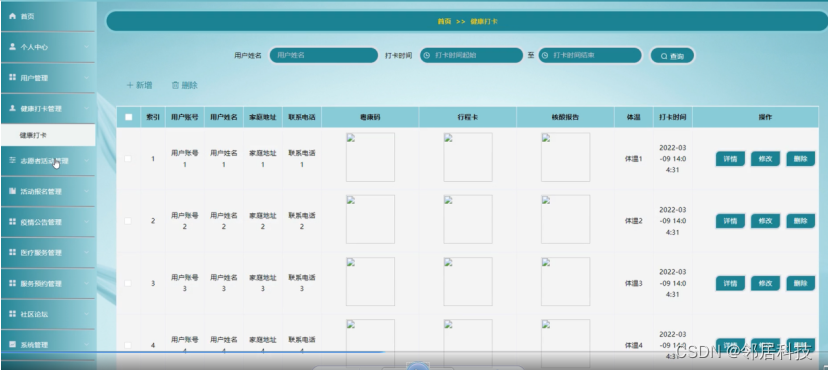Image resolution: width=828 pixels, height=370 pixels.
Task: Check the checkbox for row 2
Action: [x=128, y=221]
